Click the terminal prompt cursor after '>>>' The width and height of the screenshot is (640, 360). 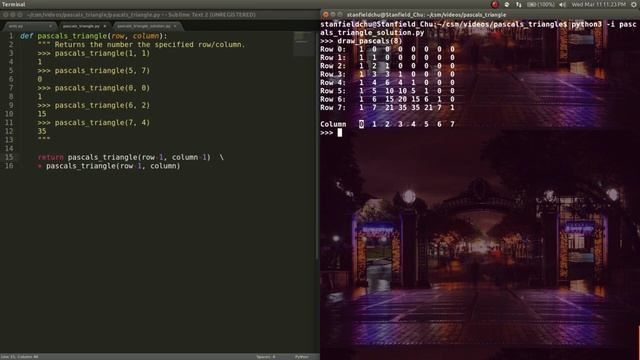[x=340, y=132]
